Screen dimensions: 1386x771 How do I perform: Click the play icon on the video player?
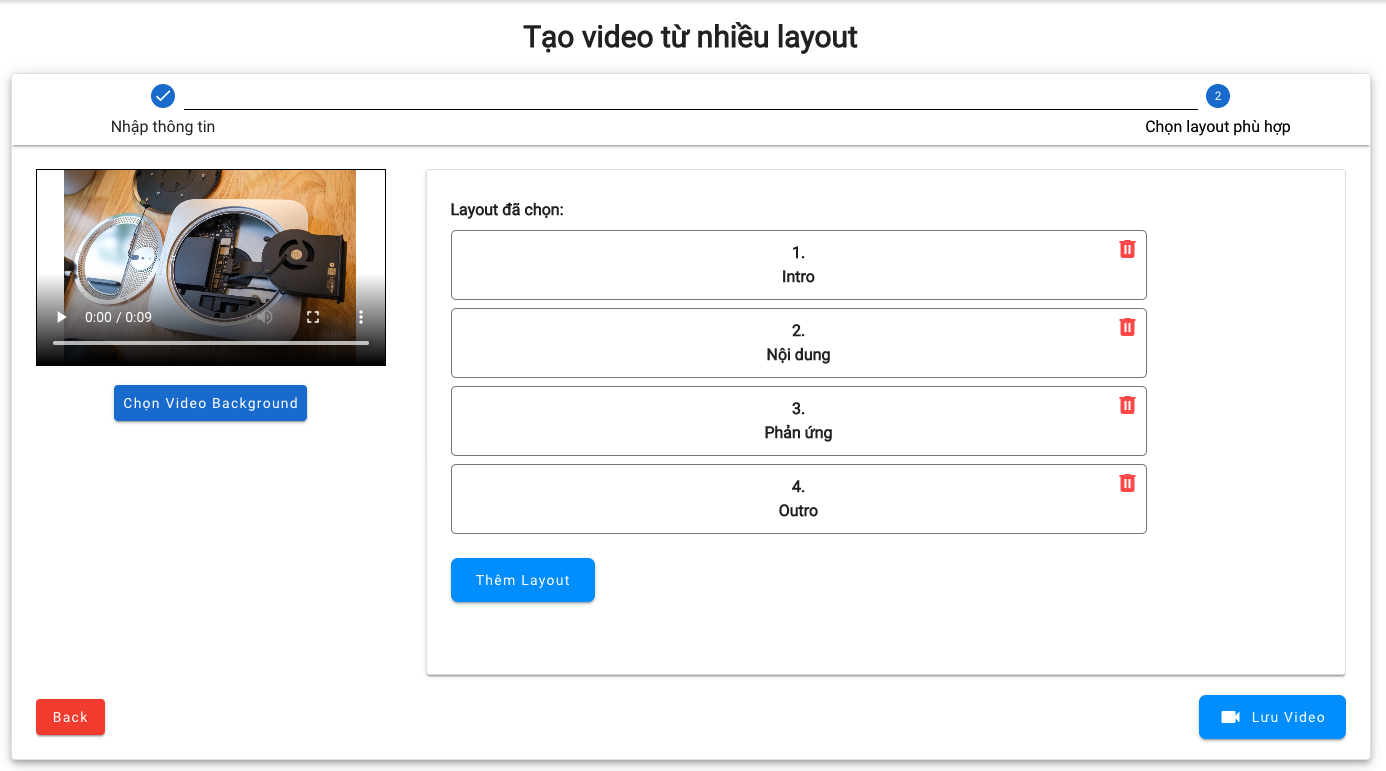pyautogui.click(x=61, y=317)
